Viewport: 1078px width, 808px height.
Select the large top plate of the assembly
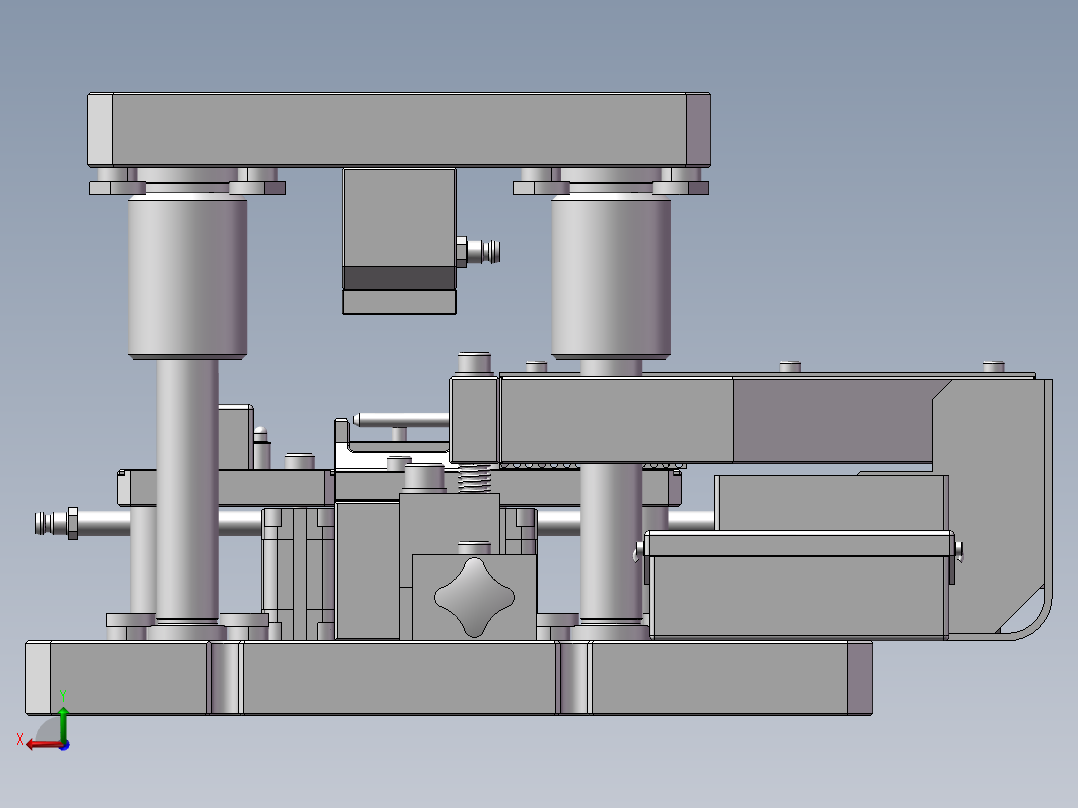(x=399, y=130)
